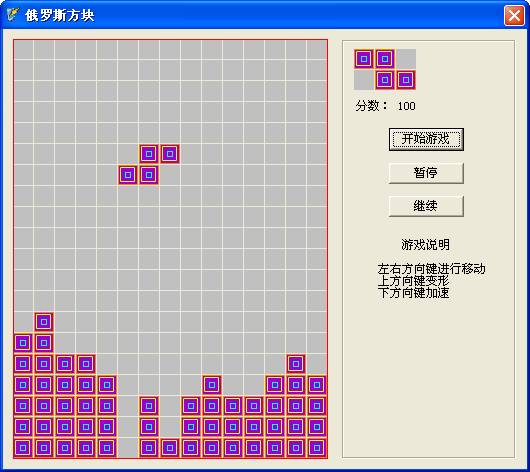Click bottom-right block of next-piece preview
Screen dimensions: 530x472
[406, 80]
